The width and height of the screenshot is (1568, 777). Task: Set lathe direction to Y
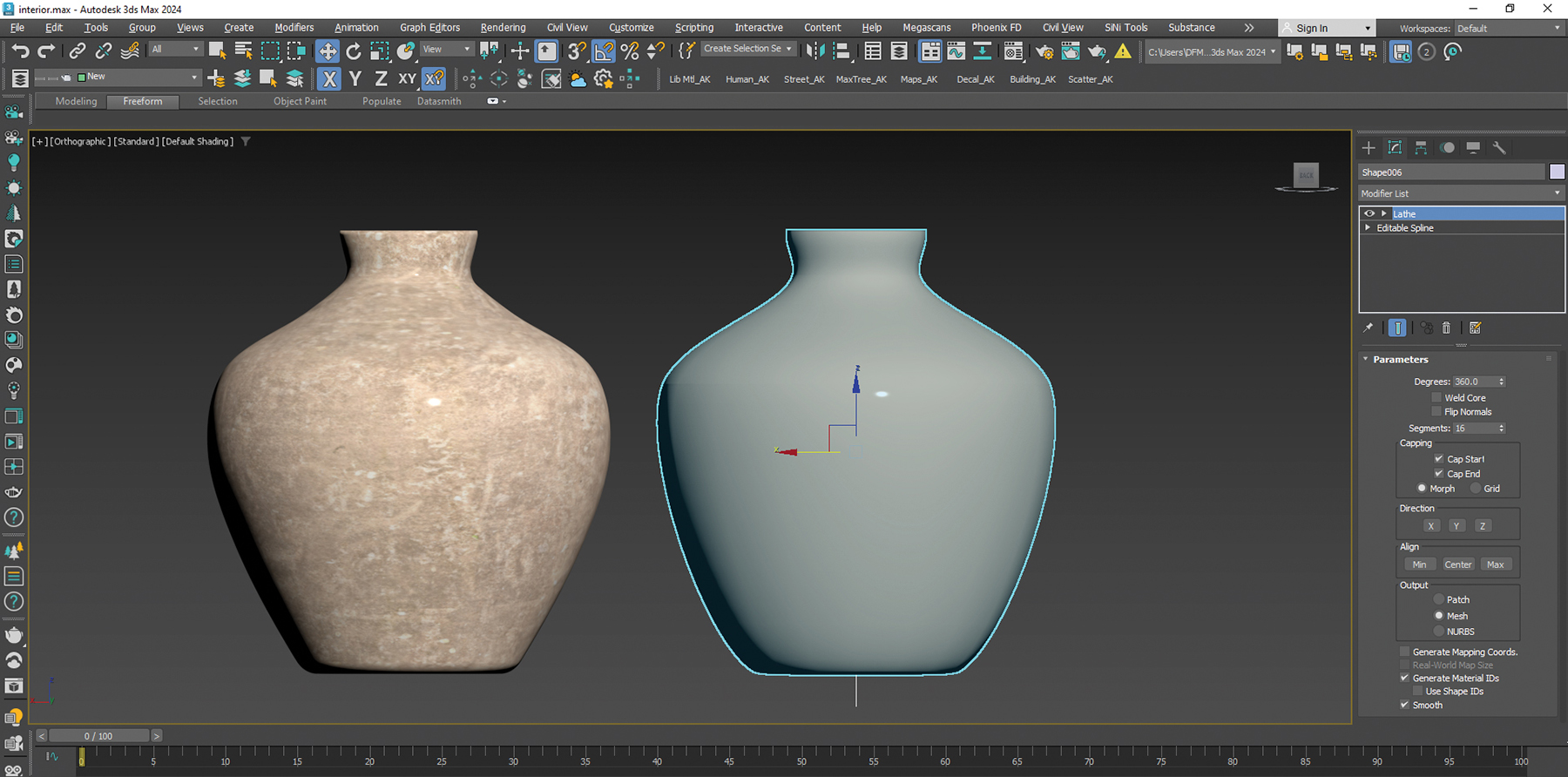tap(1456, 526)
